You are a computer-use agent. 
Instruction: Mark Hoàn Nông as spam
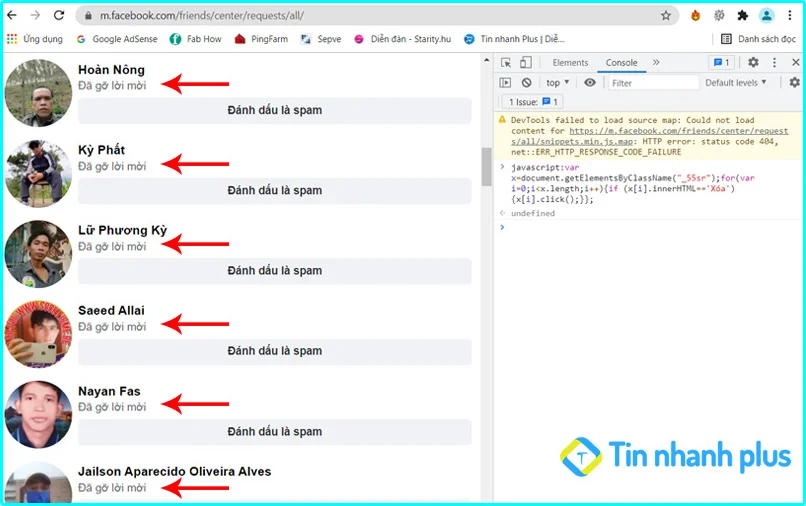click(274, 110)
